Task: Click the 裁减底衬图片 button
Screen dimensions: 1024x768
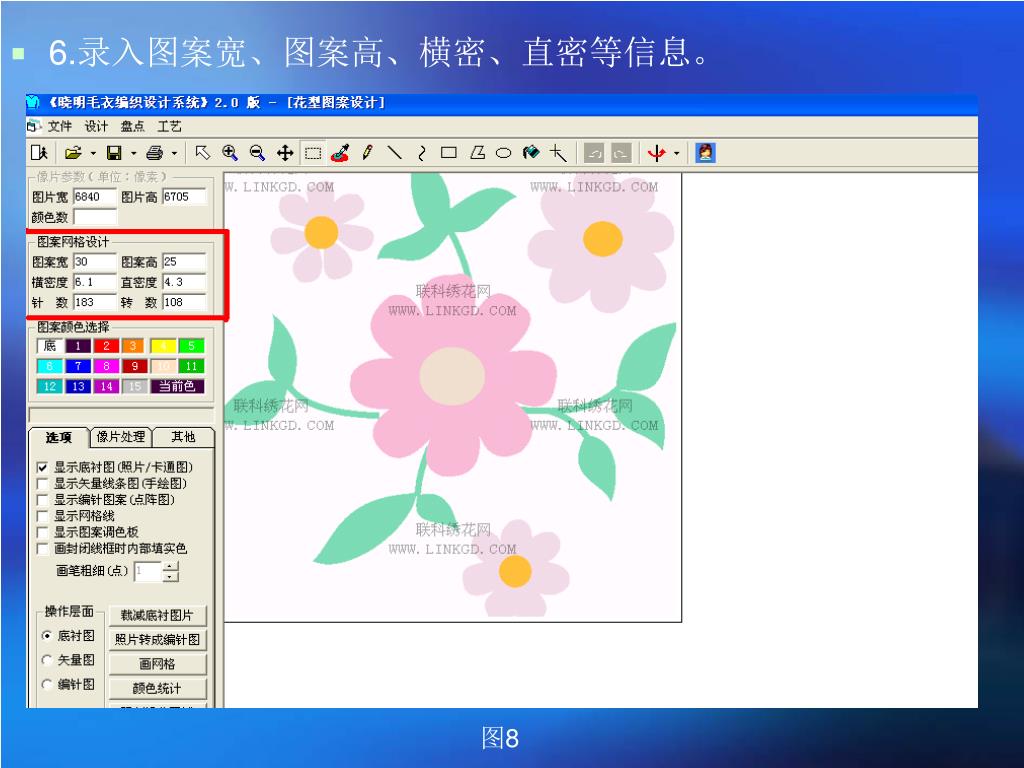Action: (157, 615)
